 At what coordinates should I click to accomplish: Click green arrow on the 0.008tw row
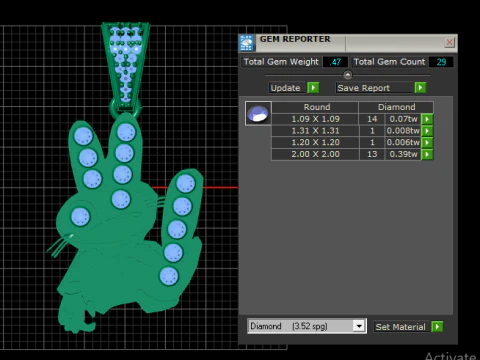click(427, 131)
